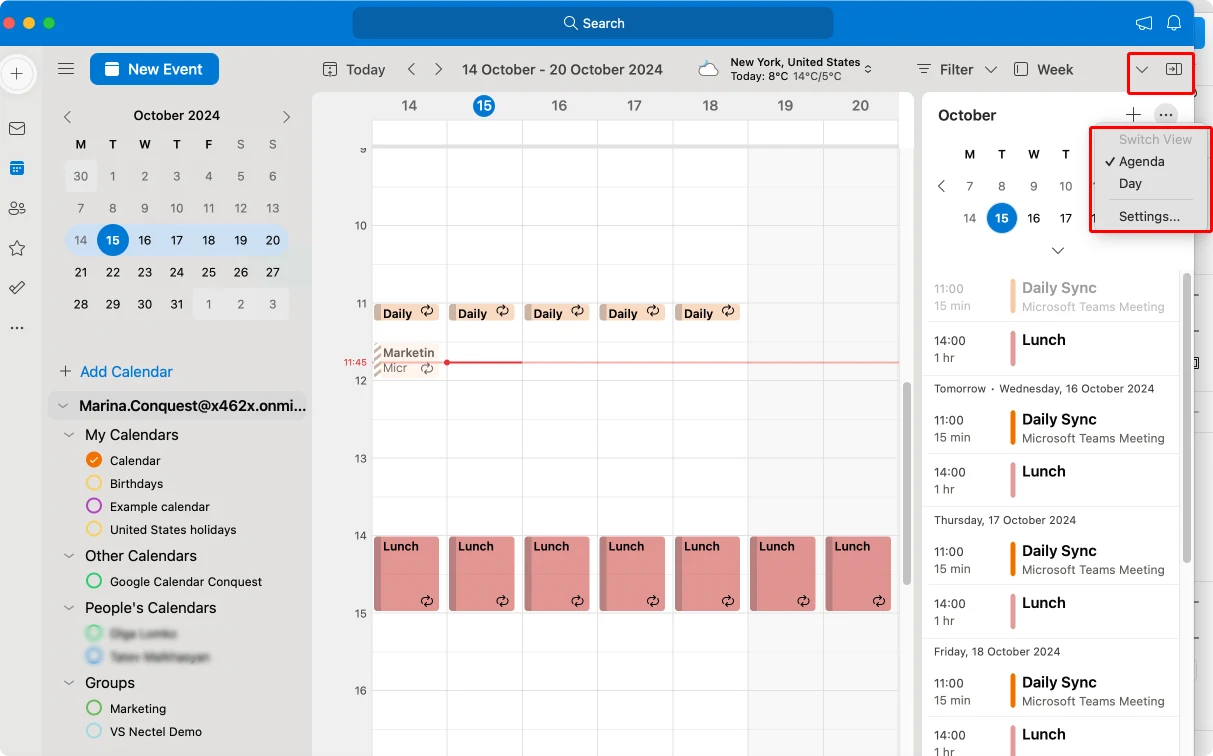Screen dimensions: 1213x756
Task: Open Favorites star in sidebar
Action: [x=17, y=248]
